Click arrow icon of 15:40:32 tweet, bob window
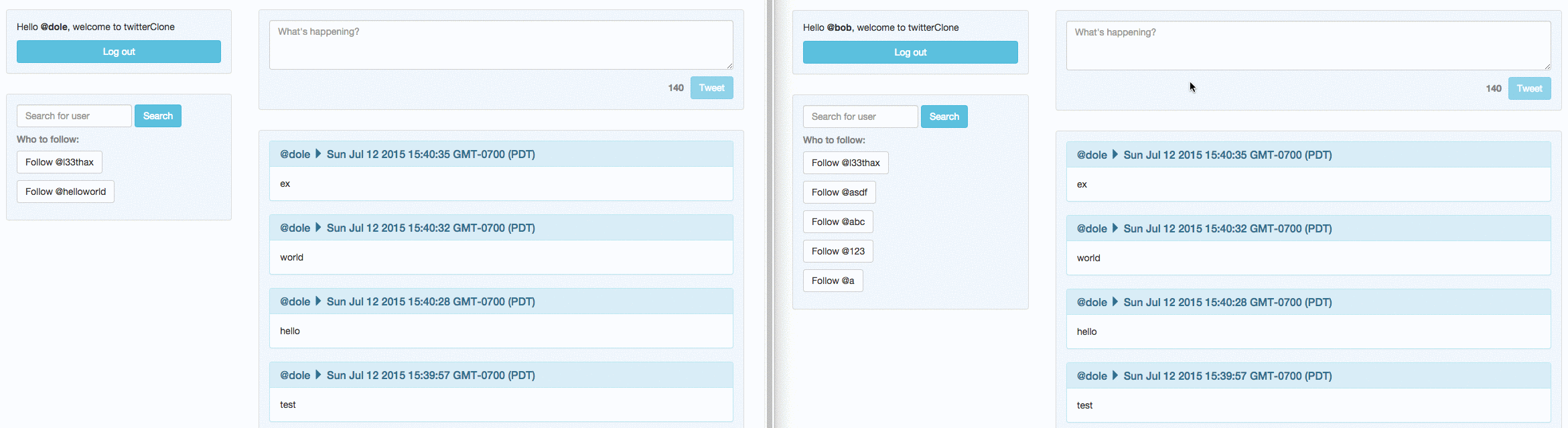The image size is (1568, 428). coord(1115,228)
